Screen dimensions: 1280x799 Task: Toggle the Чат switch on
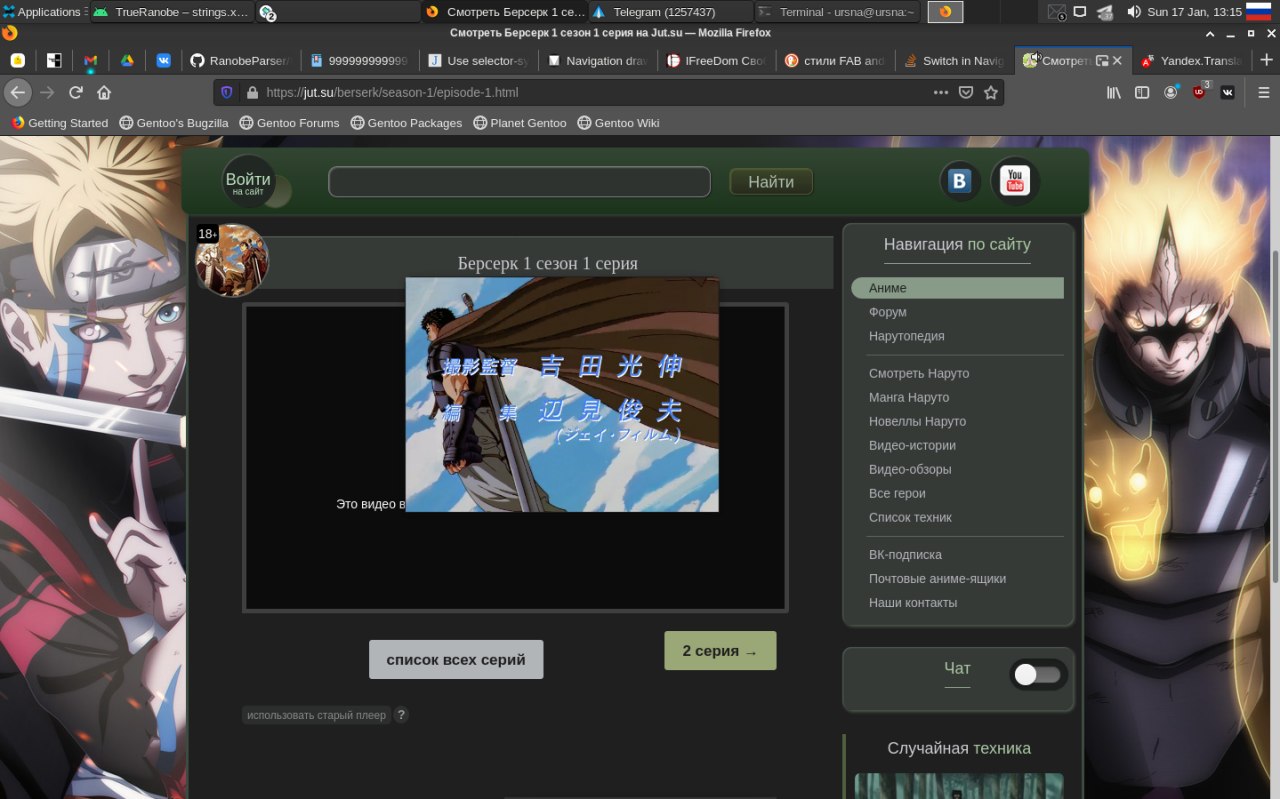1037,674
